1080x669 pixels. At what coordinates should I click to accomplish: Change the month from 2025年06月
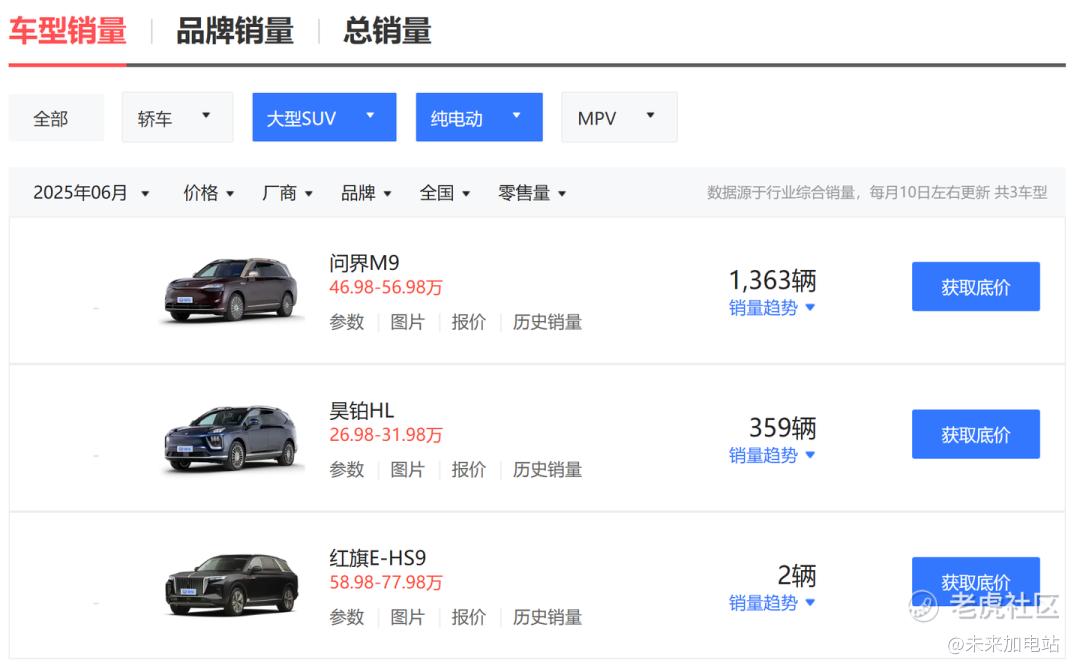(92, 193)
